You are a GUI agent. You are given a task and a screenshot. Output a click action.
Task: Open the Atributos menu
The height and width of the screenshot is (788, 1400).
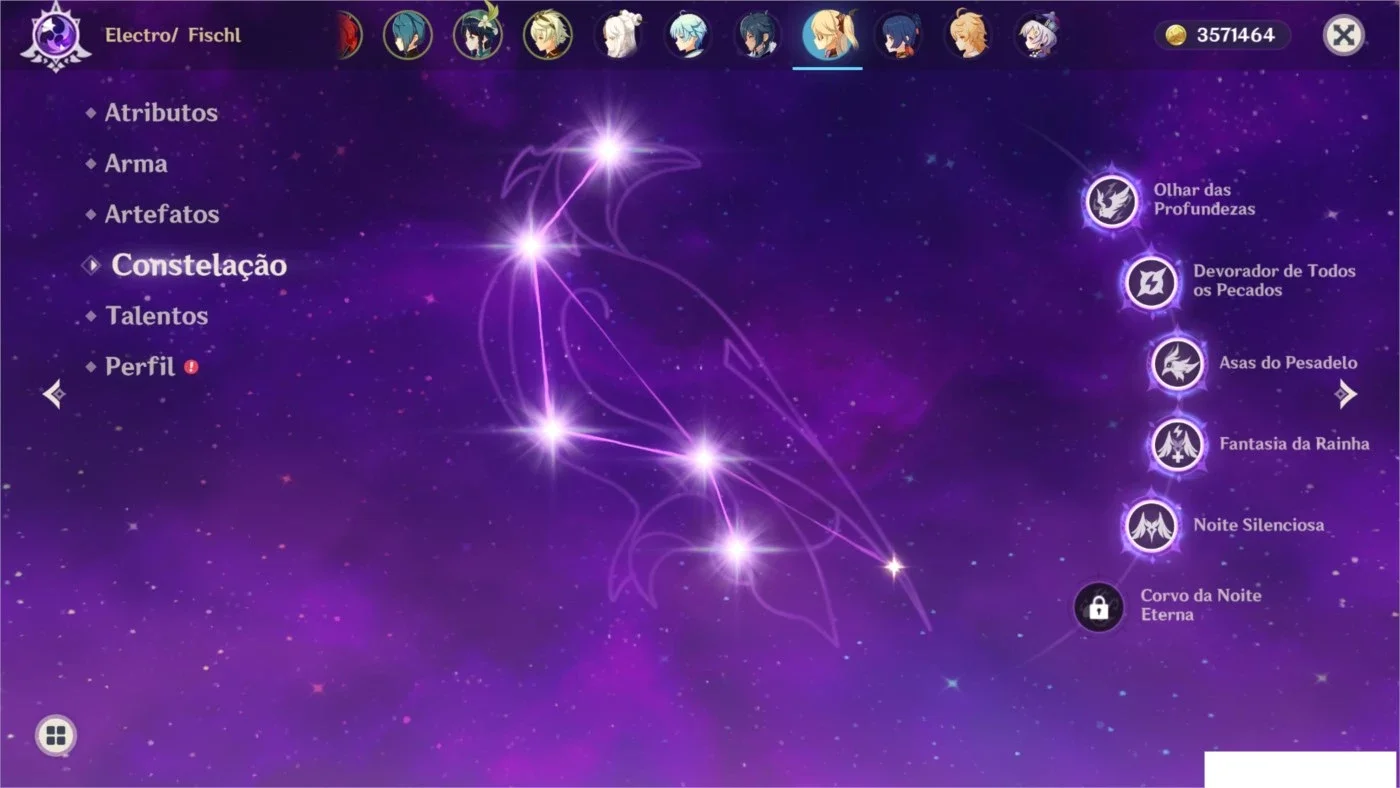(161, 113)
